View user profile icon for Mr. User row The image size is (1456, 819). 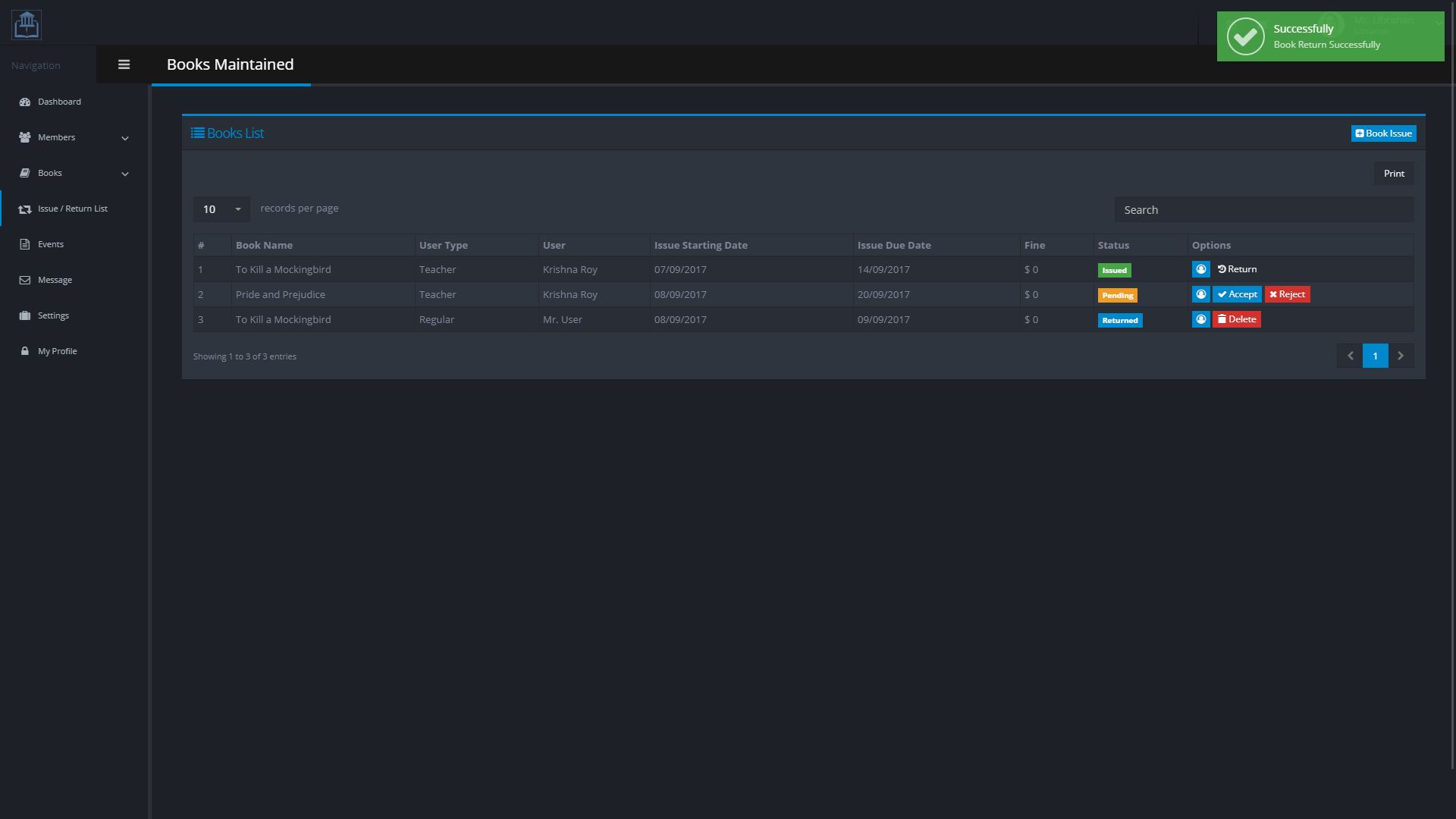(x=1200, y=319)
